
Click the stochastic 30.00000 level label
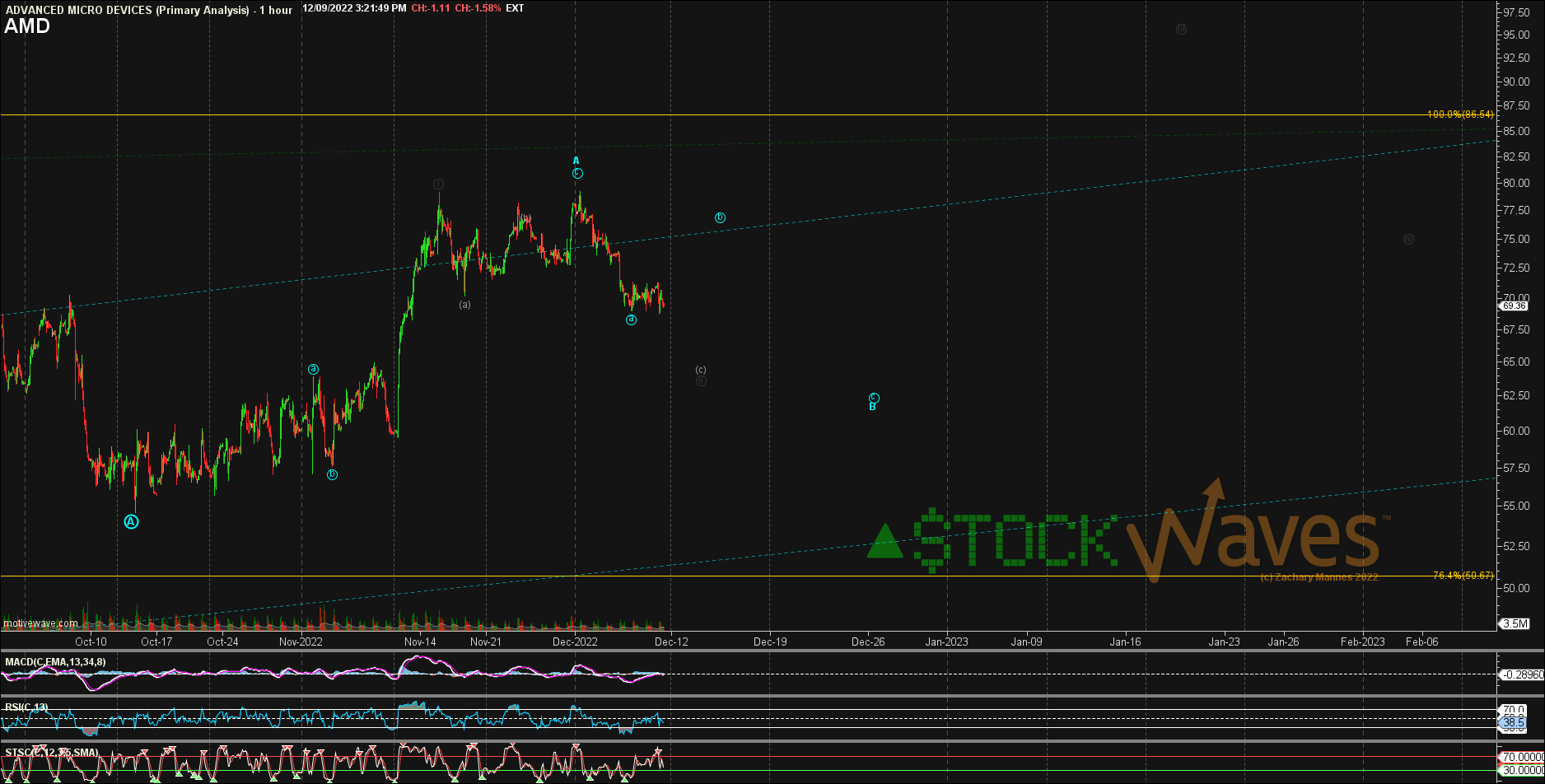[x=1521, y=771]
